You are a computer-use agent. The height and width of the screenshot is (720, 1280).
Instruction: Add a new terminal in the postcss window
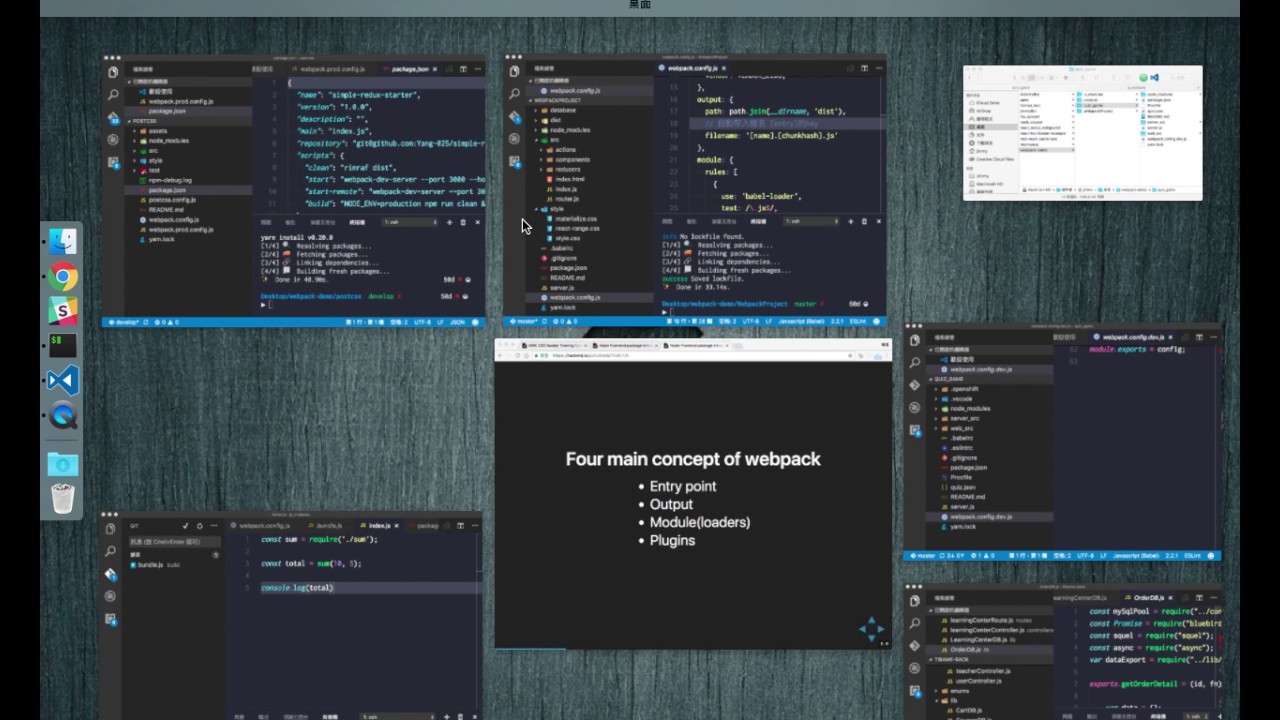point(449,222)
